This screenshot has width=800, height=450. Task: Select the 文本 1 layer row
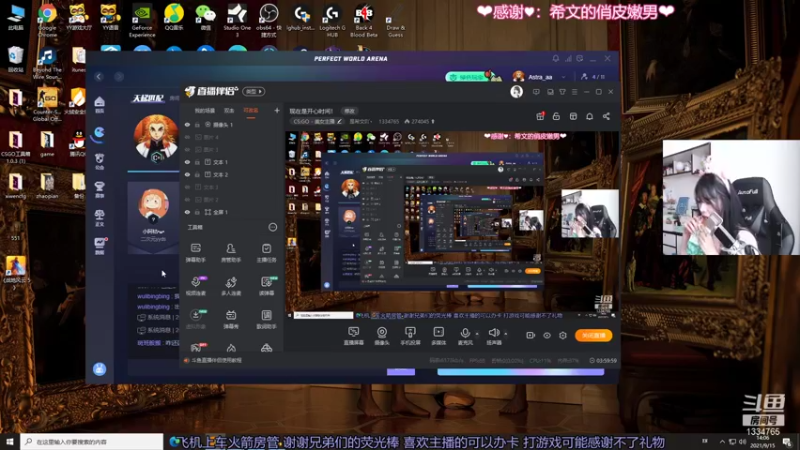232,162
